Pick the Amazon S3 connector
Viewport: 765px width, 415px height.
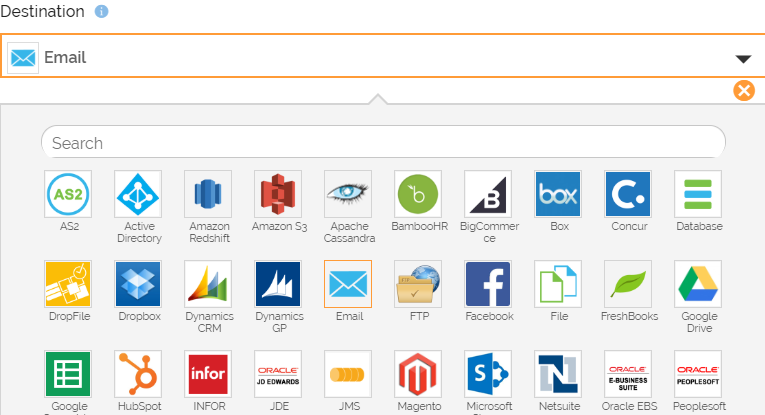(279, 194)
